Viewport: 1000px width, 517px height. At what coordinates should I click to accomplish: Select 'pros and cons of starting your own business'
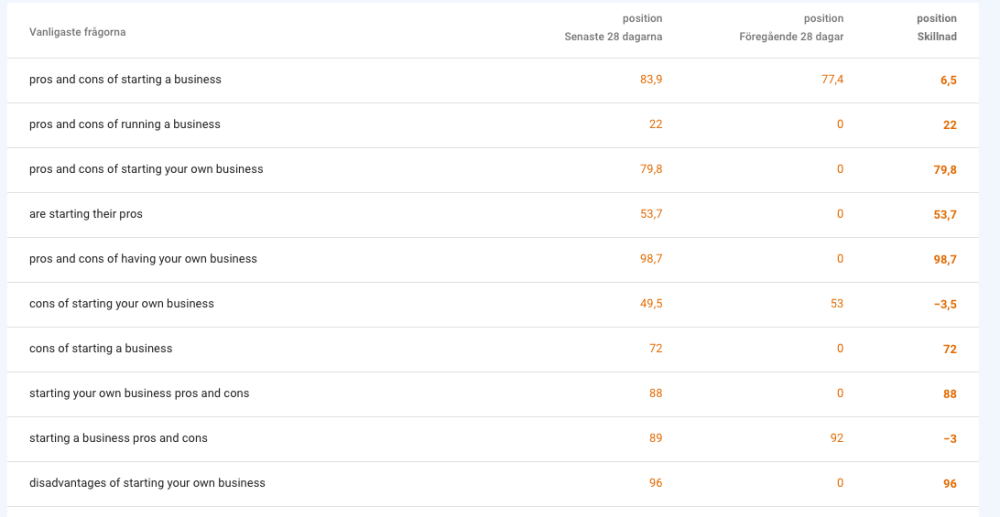coord(146,169)
